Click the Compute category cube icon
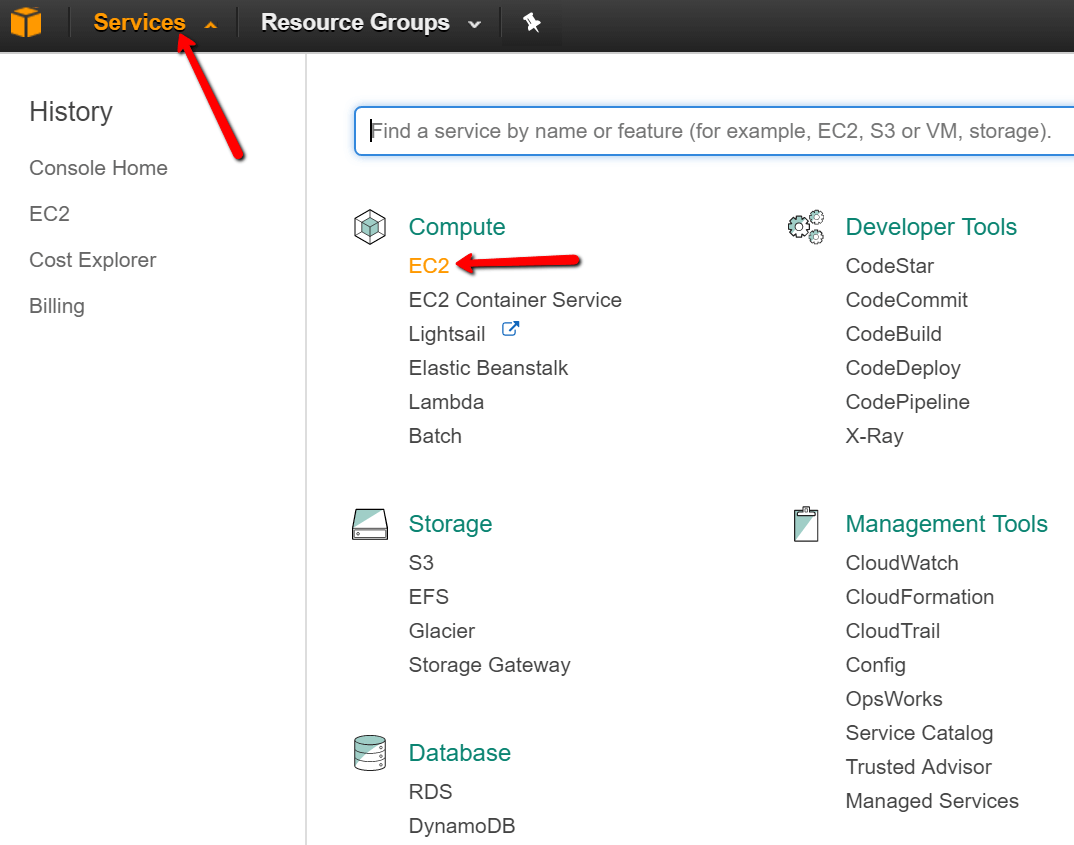 click(370, 227)
